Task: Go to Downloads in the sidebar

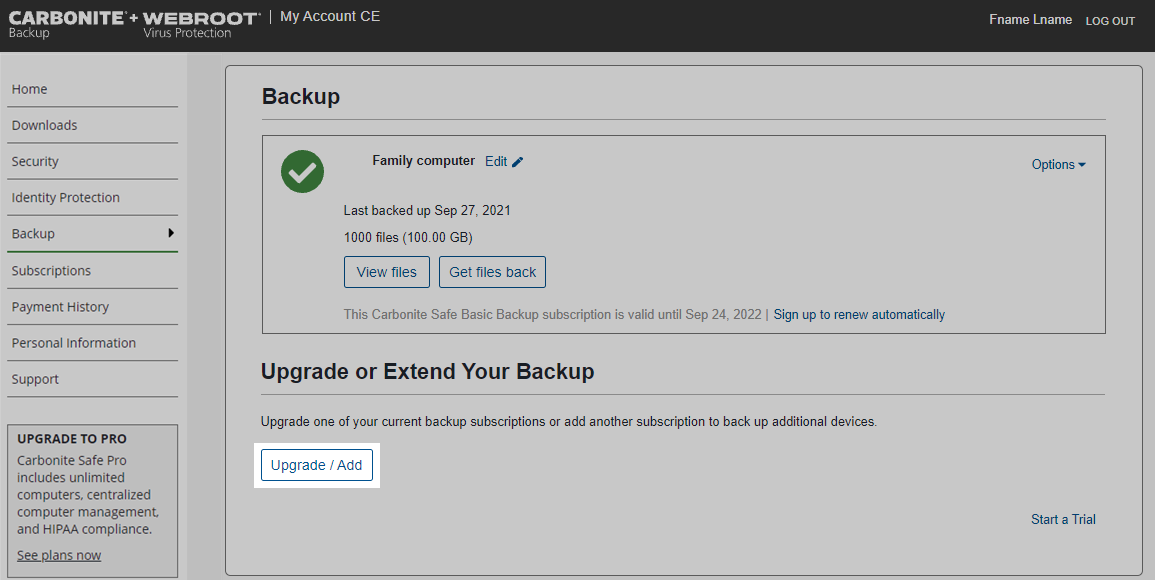Action: 45,125
